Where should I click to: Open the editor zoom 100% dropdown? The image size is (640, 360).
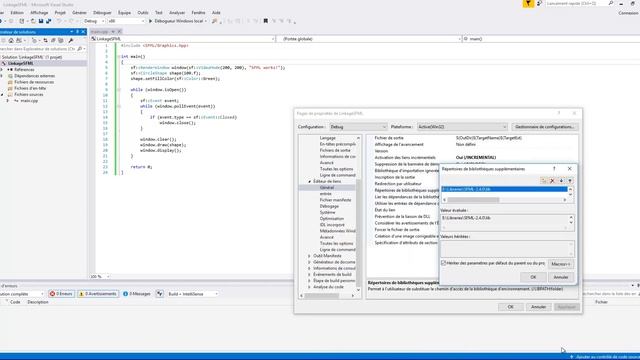tap(100, 276)
